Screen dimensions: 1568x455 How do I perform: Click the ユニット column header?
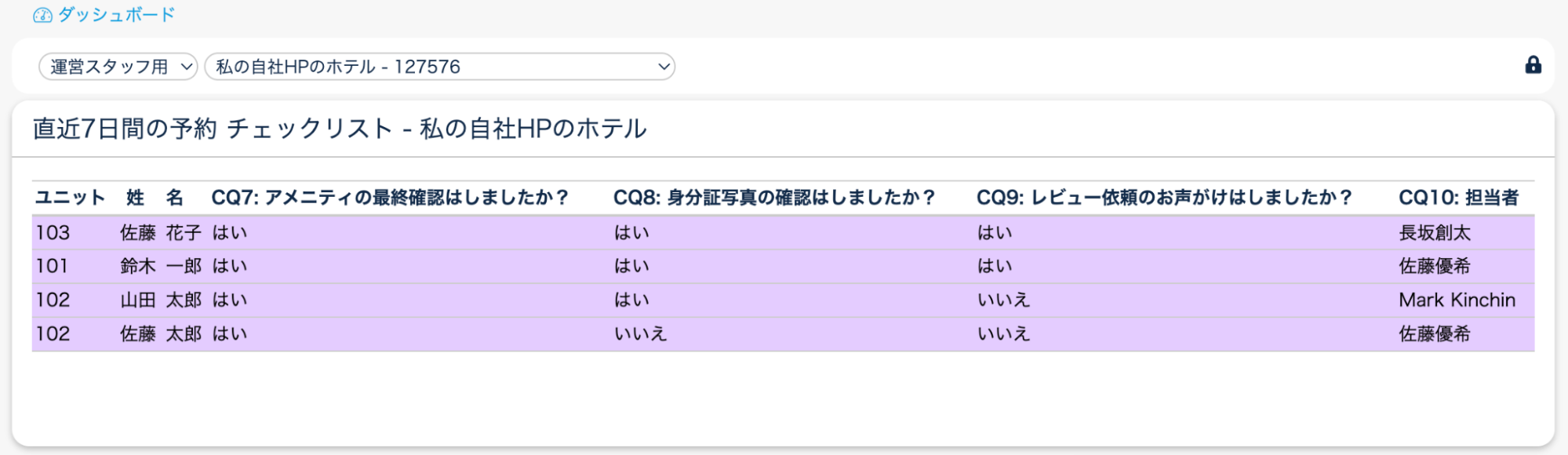(x=70, y=198)
